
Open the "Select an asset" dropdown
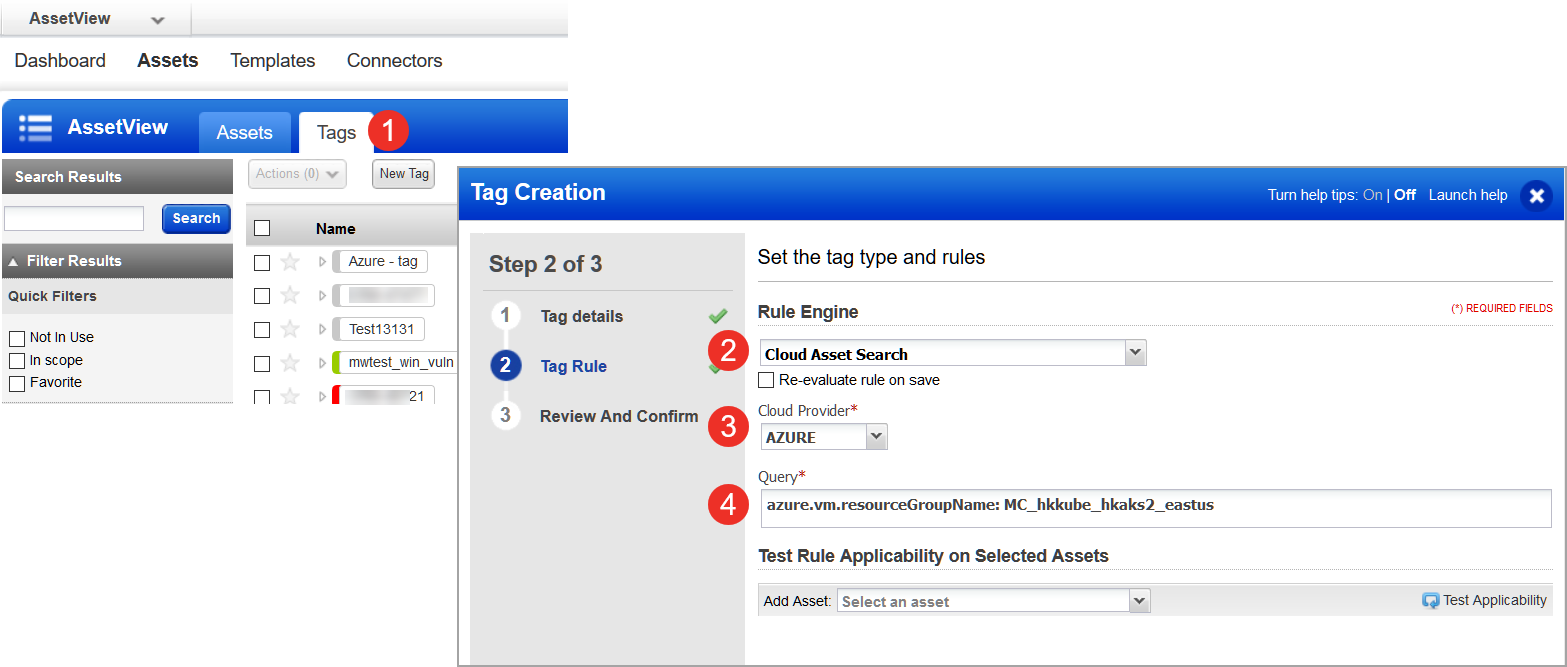[x=1140, y=600]
